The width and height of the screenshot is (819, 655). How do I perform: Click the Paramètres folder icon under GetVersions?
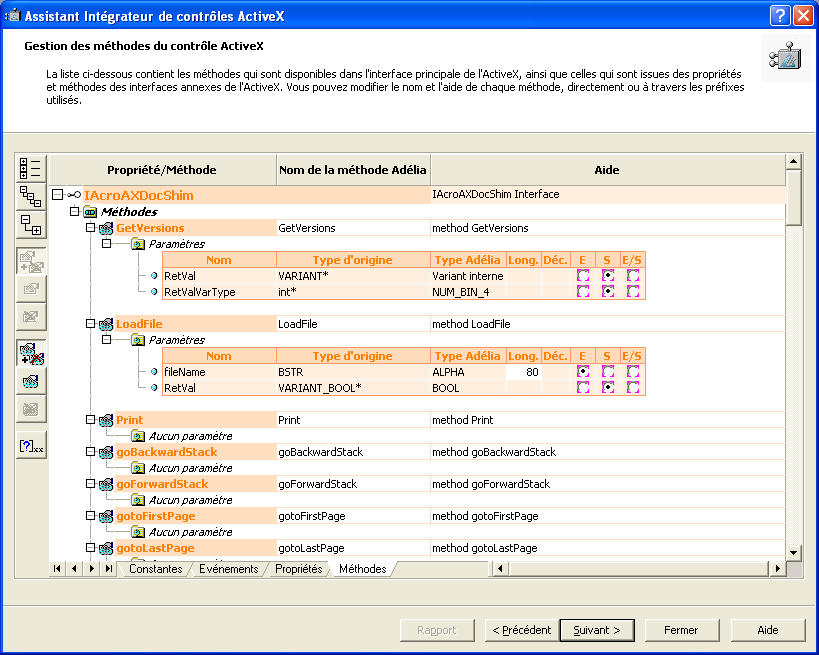click(x=138, y=244)
